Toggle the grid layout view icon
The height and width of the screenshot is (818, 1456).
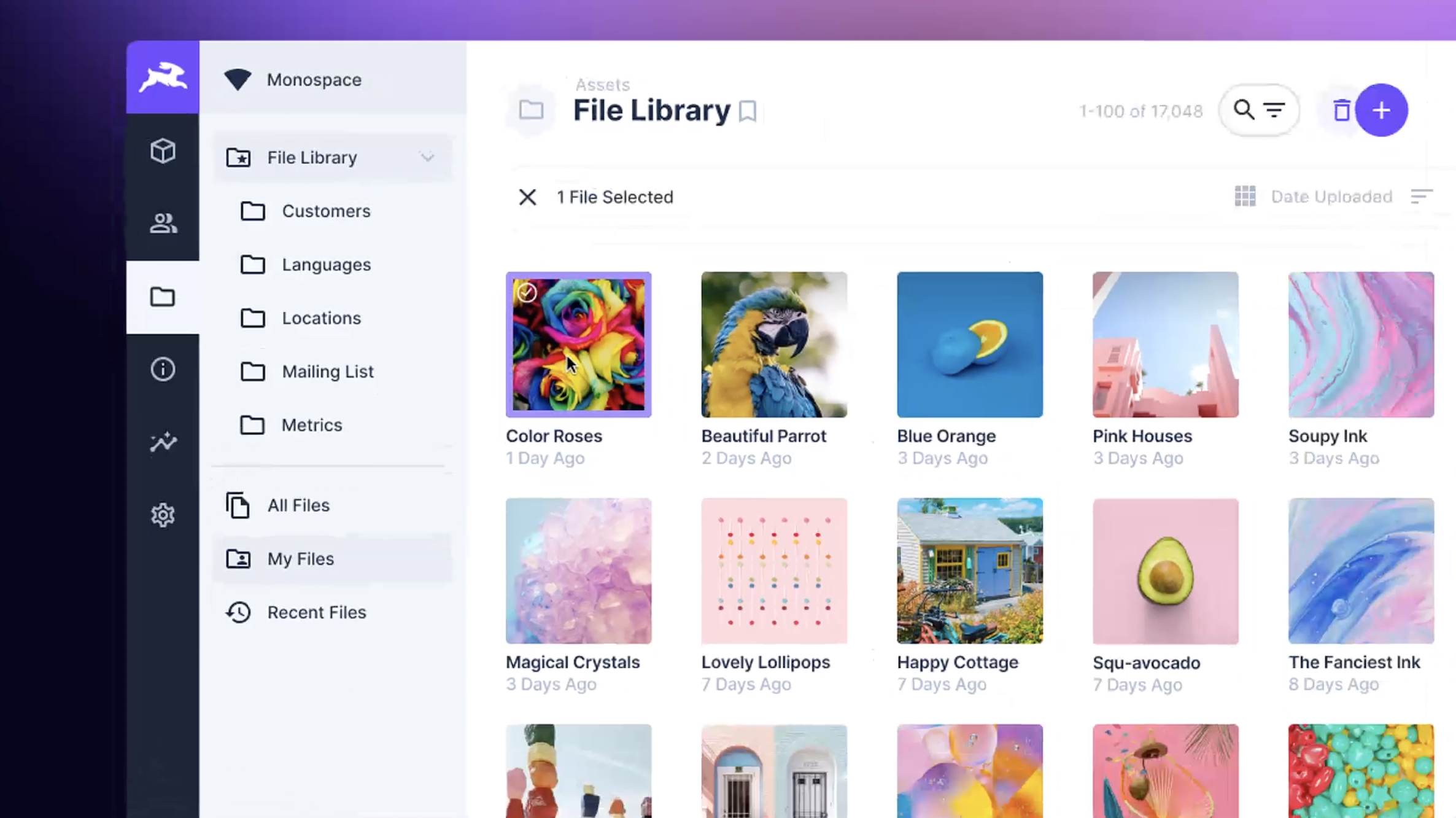pos(1245,197)
